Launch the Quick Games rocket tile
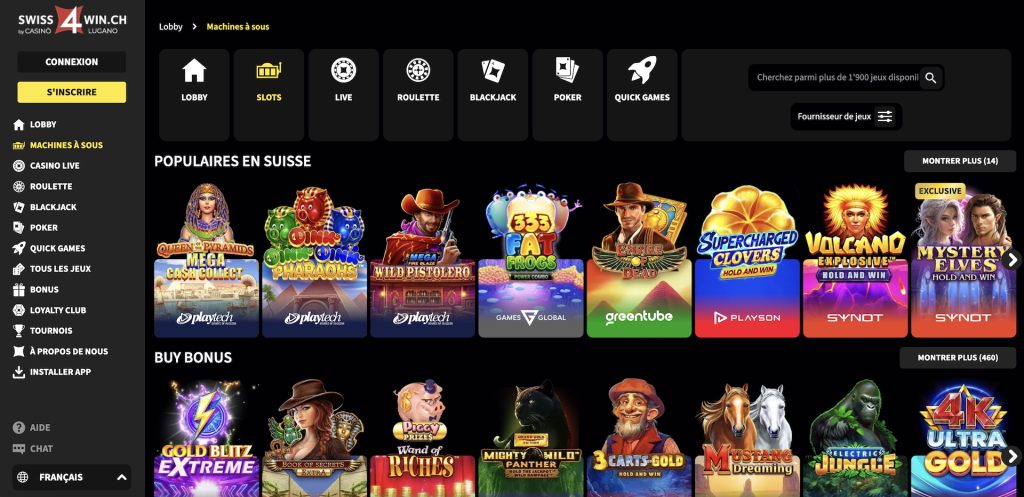This screenshot has height=497, width=1024. point(642,95)
